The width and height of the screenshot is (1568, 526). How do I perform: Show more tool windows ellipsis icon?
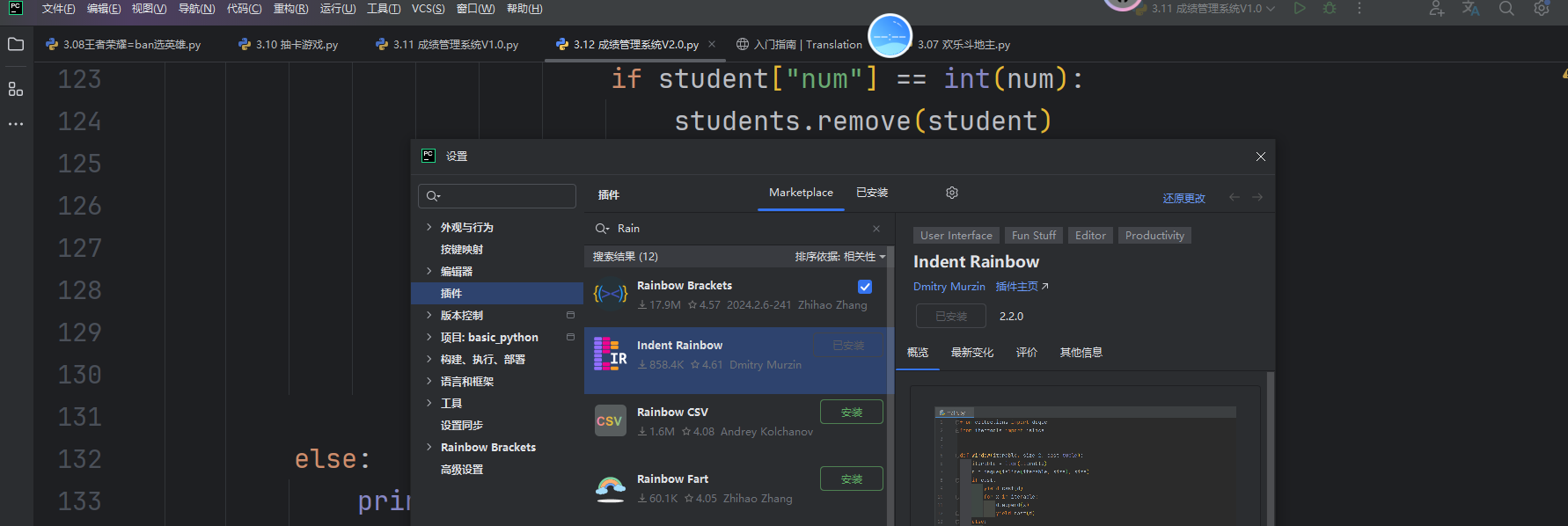(x=16, y=124)
